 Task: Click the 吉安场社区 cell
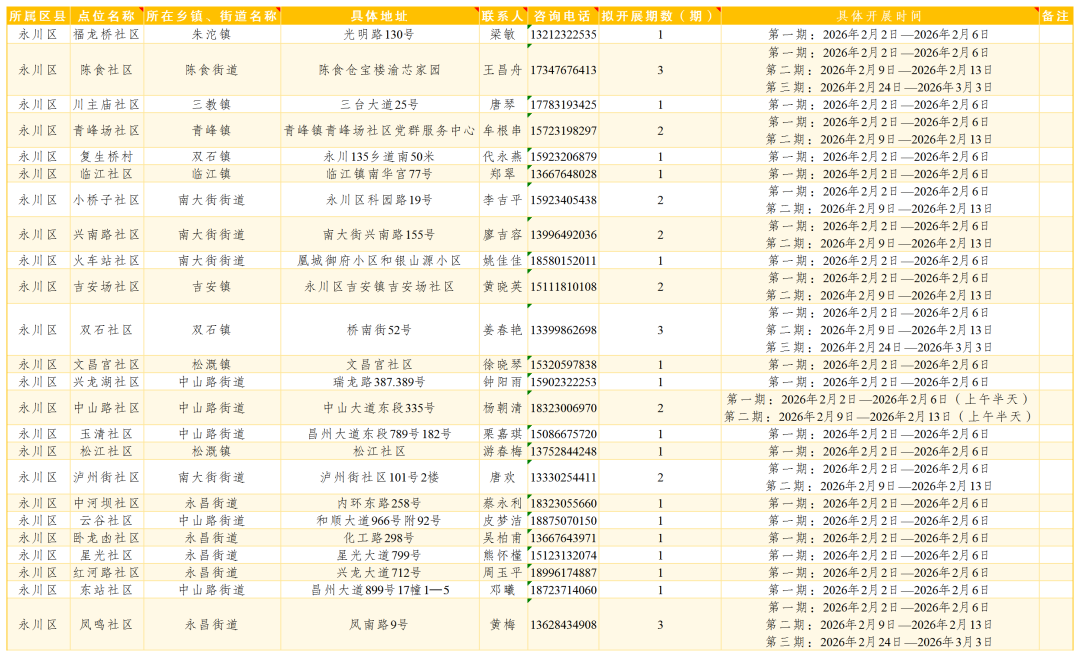coord(106,286)
